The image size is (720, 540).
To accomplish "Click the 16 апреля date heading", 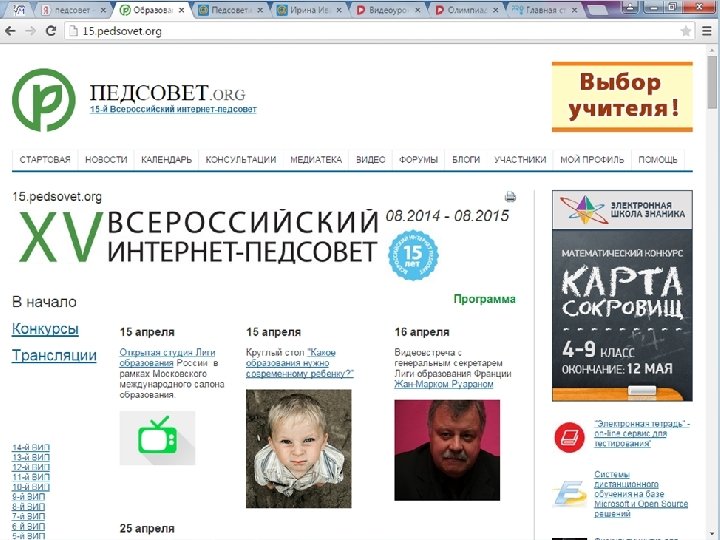I will tap(422, 332).
